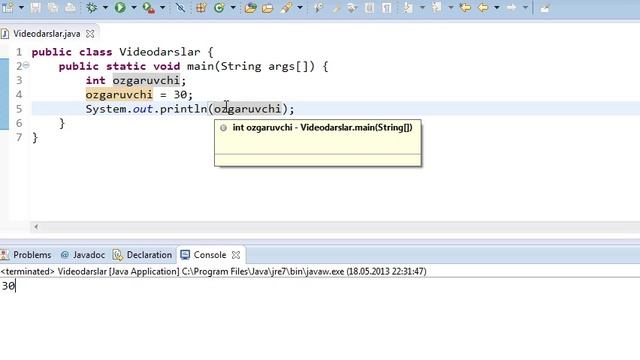Switch to the Declaration tab

pyautogui.click(x=149, y=255)
